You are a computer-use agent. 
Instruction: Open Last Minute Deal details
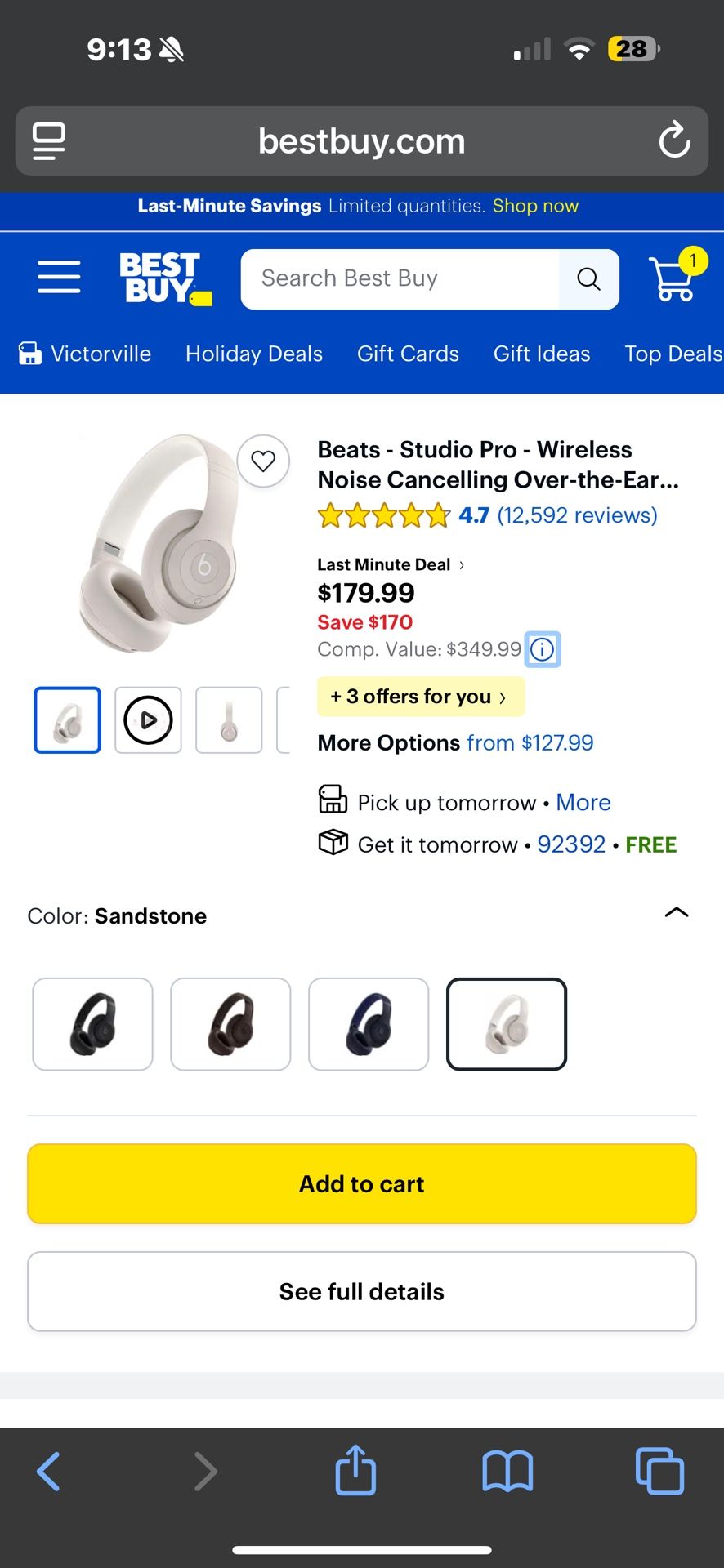(x=391, y=564)
